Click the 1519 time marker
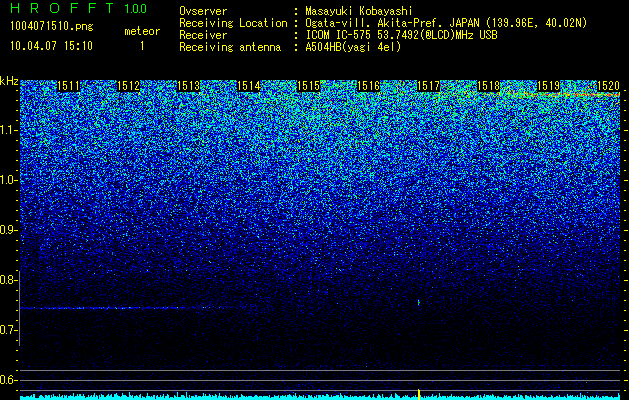Image resolution: width=629 pixels, height=400 pixels. coord(548,86)
